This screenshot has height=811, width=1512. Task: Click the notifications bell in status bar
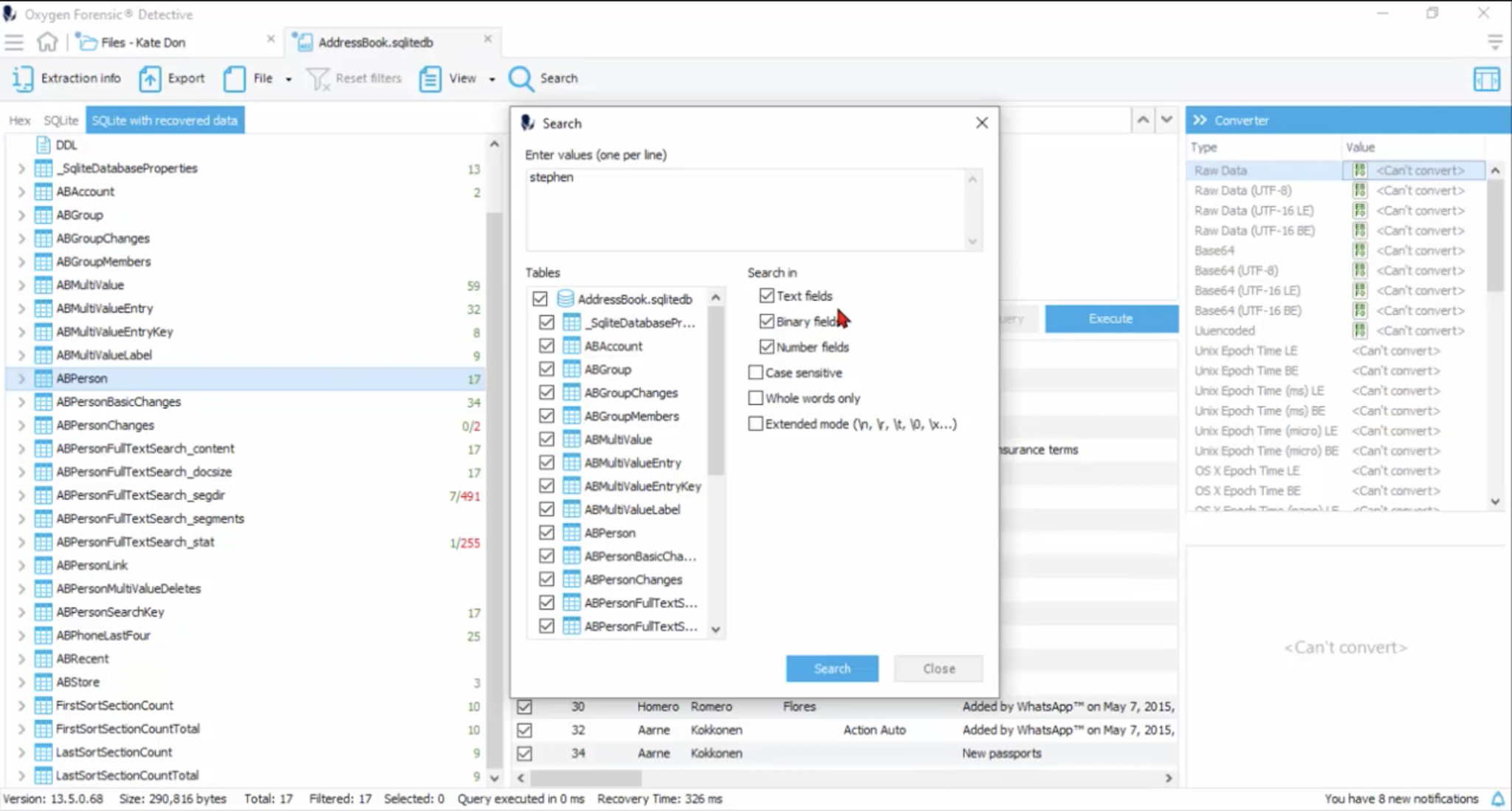click(1498, 798)
